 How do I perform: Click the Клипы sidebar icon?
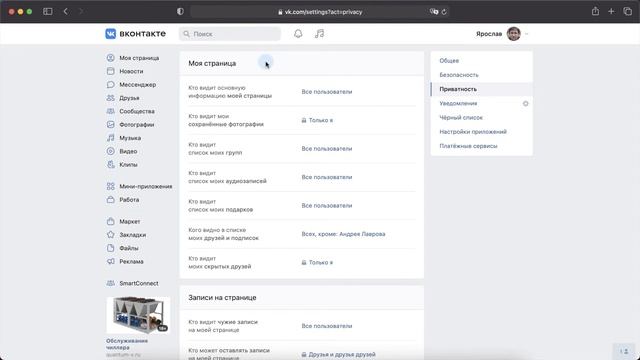pos(111,164)
